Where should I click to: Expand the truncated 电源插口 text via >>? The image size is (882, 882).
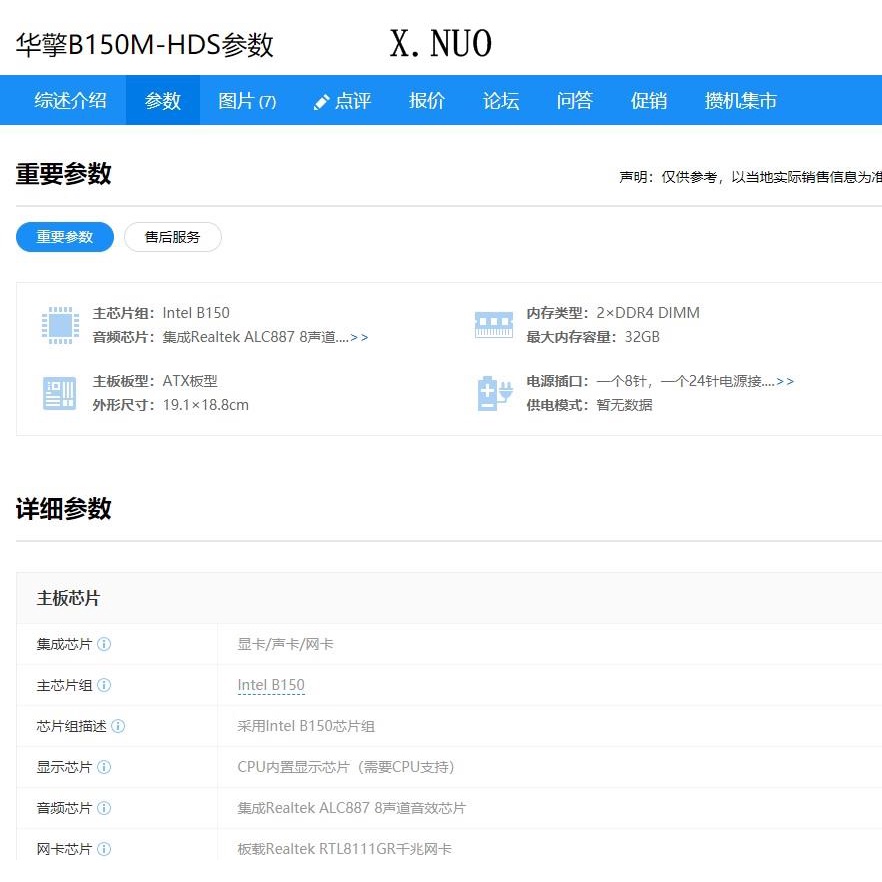pos(785,381)
